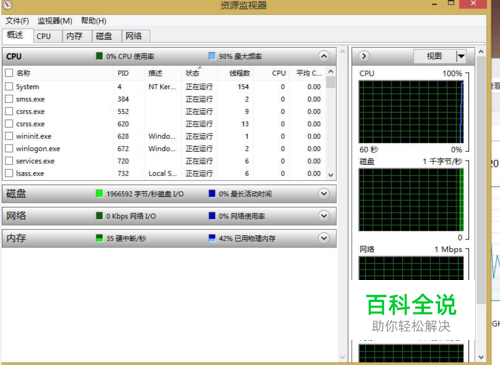
Task: Check the lsass.exe process checkbox
Action: [9, 173]
